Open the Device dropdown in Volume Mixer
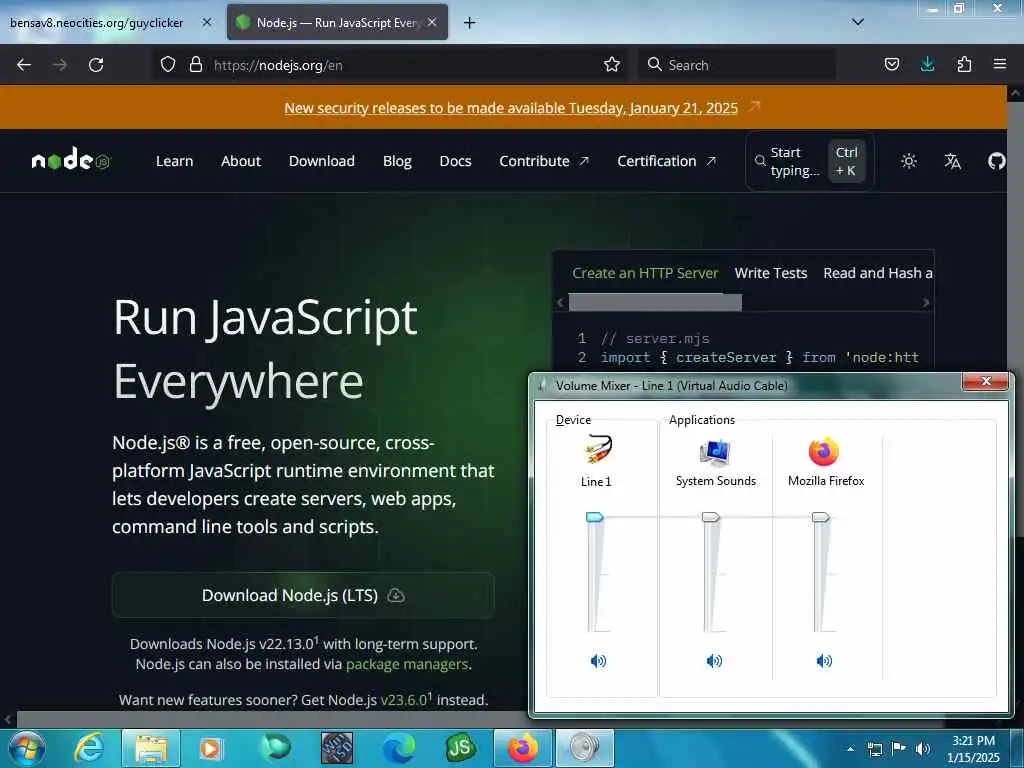1024x768 pixels. click(x=573, y=420)
